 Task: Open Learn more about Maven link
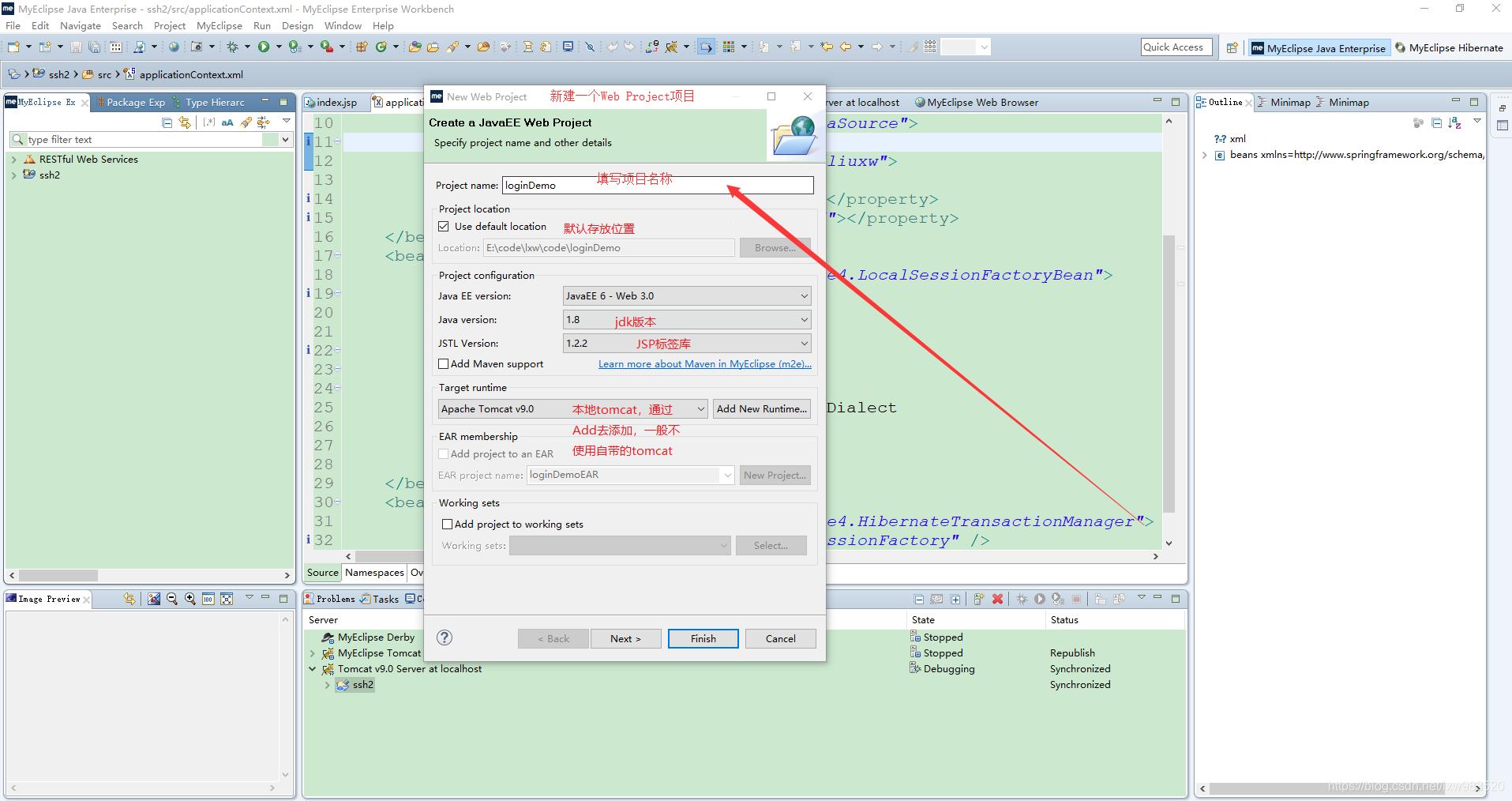[705, 363]
